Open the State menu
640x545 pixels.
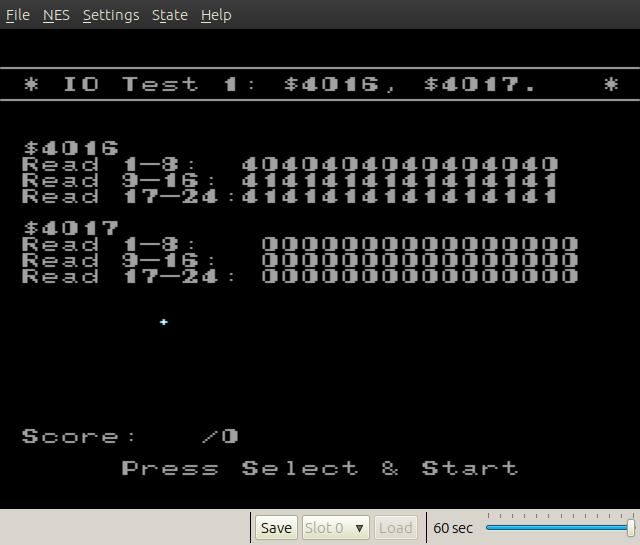(x=170, y=15)
